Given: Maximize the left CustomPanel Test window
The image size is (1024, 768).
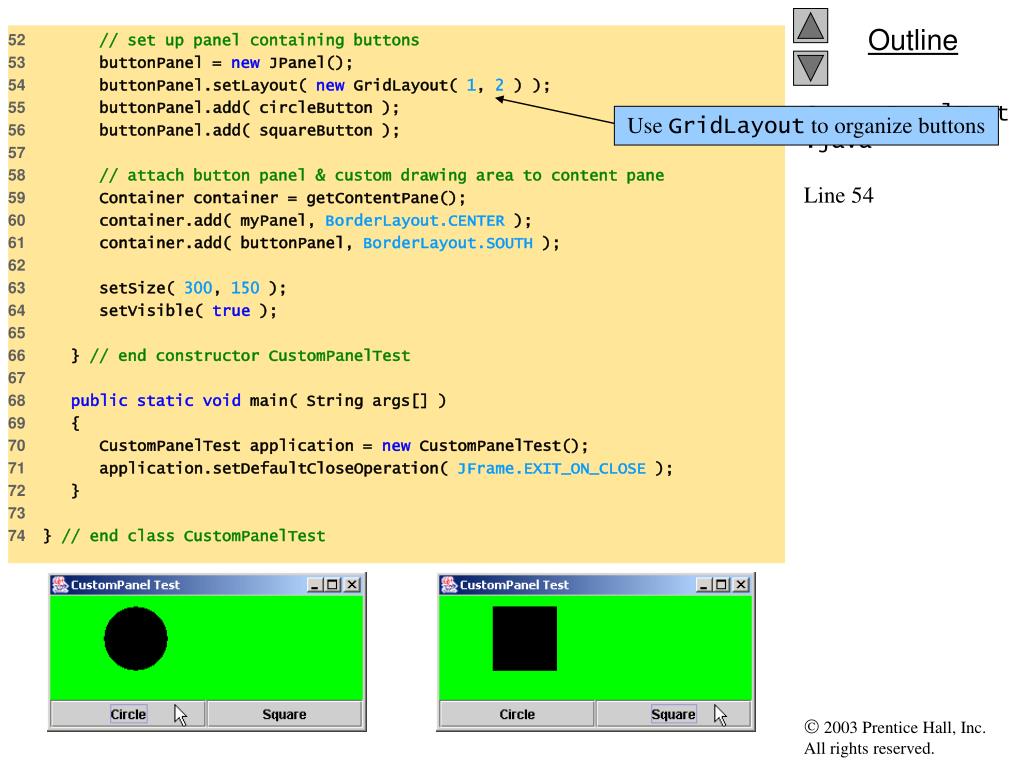Looking at the screenshot, I should coord(332,585).
